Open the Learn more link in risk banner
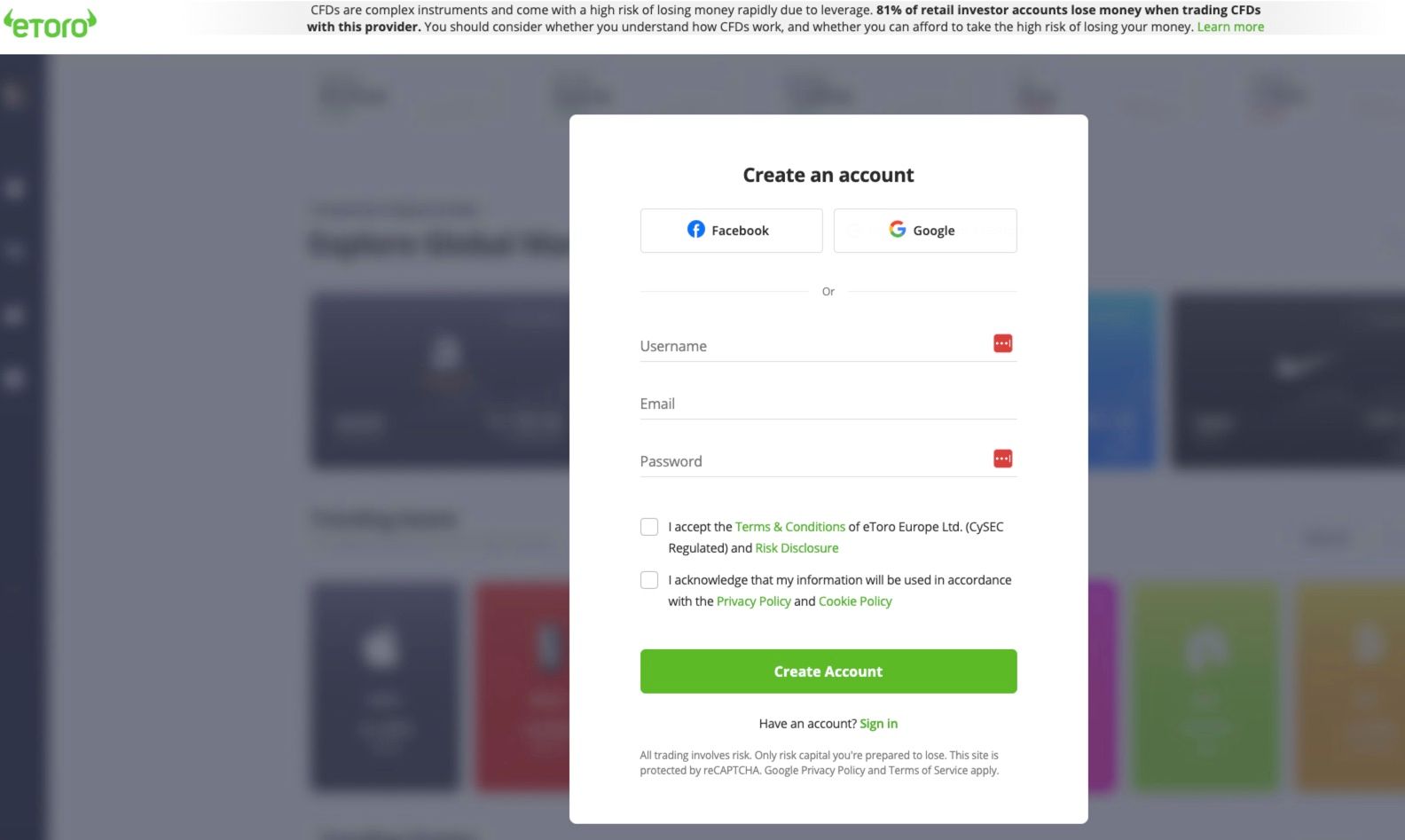Viewport: 1405px width, 840px height. tap(1230, 27)
